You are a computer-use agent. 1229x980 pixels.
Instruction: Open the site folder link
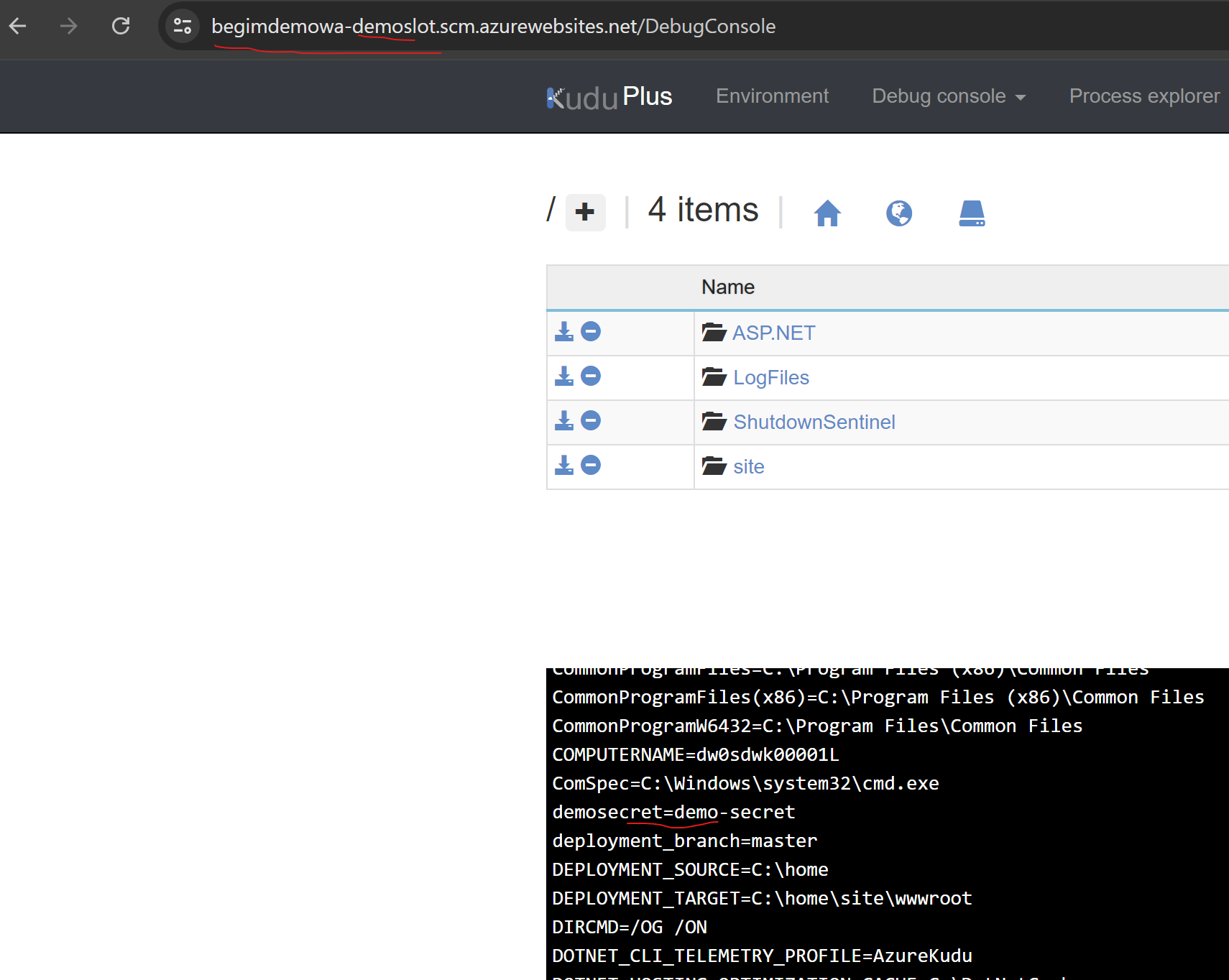[x=749, y=467]
